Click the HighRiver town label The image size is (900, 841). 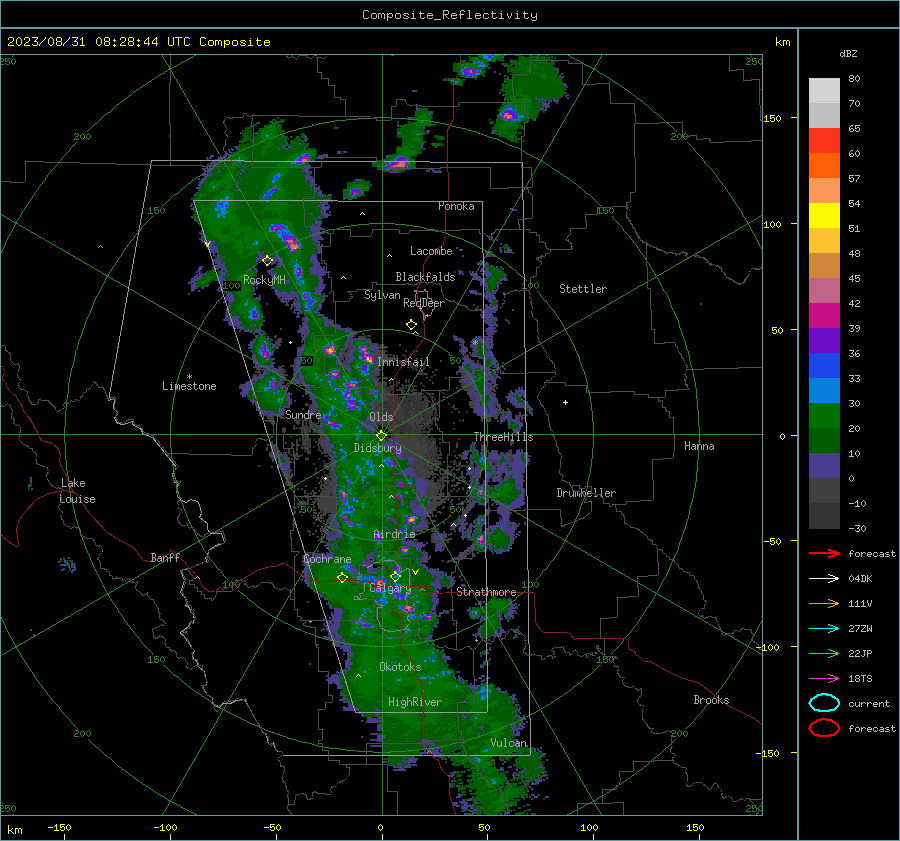point(415,702)
